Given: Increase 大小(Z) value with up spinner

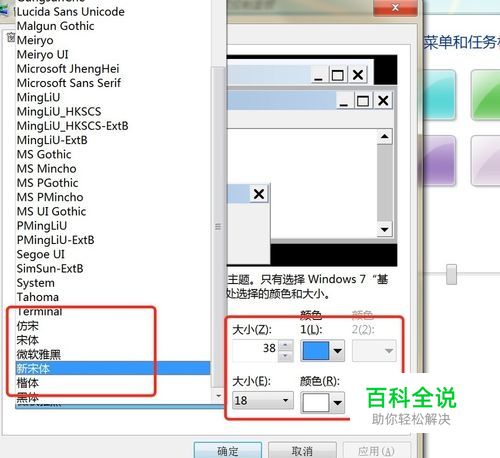Looking at the screenshot, I should point(285,345).
